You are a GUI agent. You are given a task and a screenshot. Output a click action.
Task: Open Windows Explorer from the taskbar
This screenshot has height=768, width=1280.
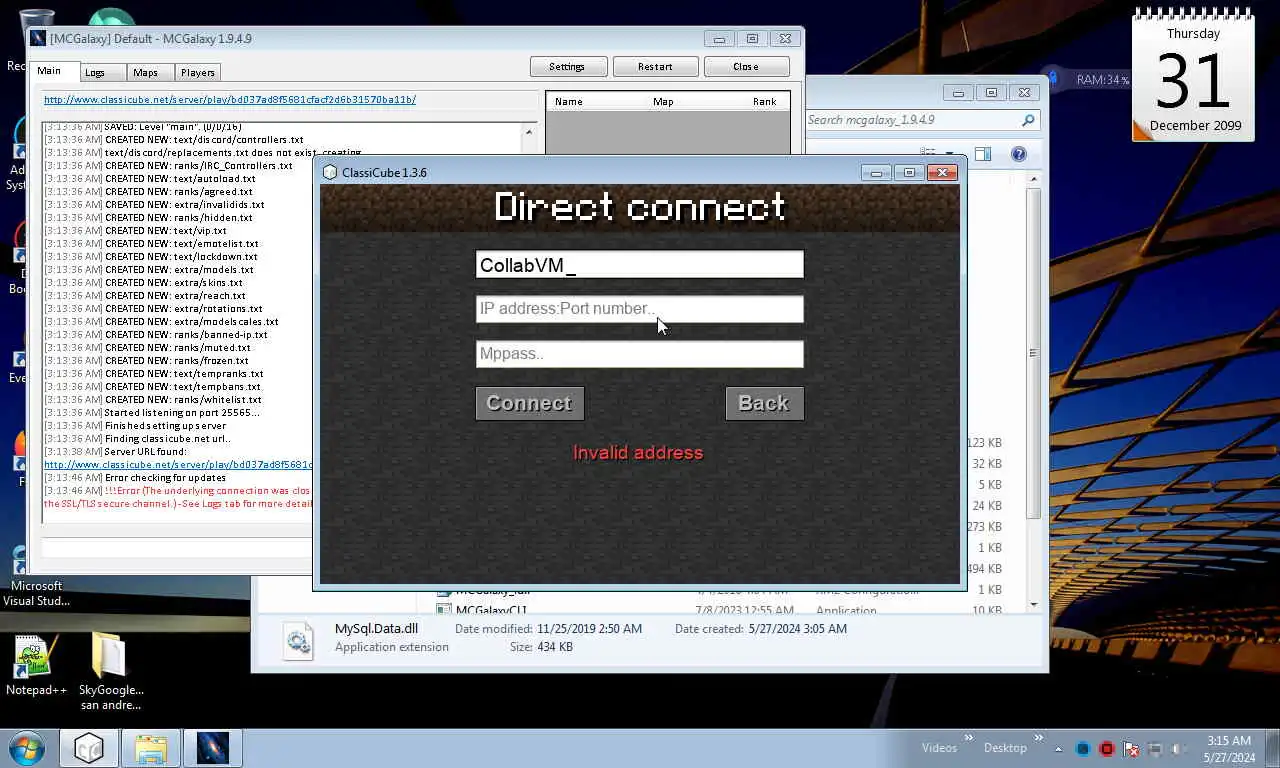151,748
